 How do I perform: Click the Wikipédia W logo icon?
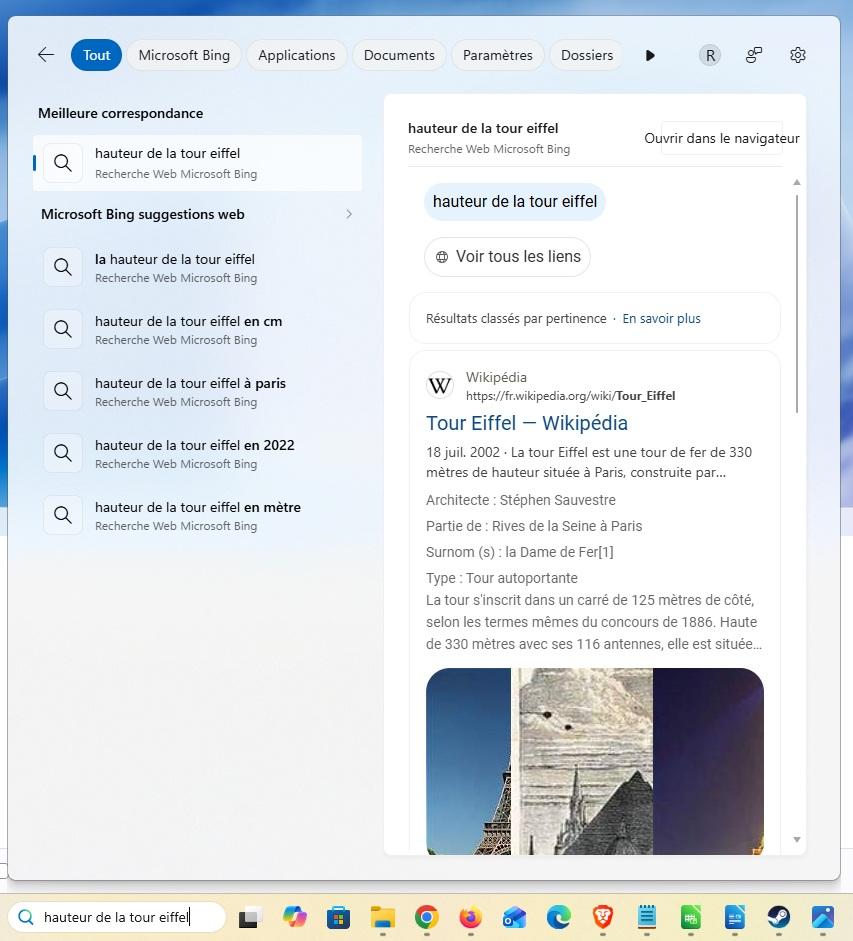(440, 385)
